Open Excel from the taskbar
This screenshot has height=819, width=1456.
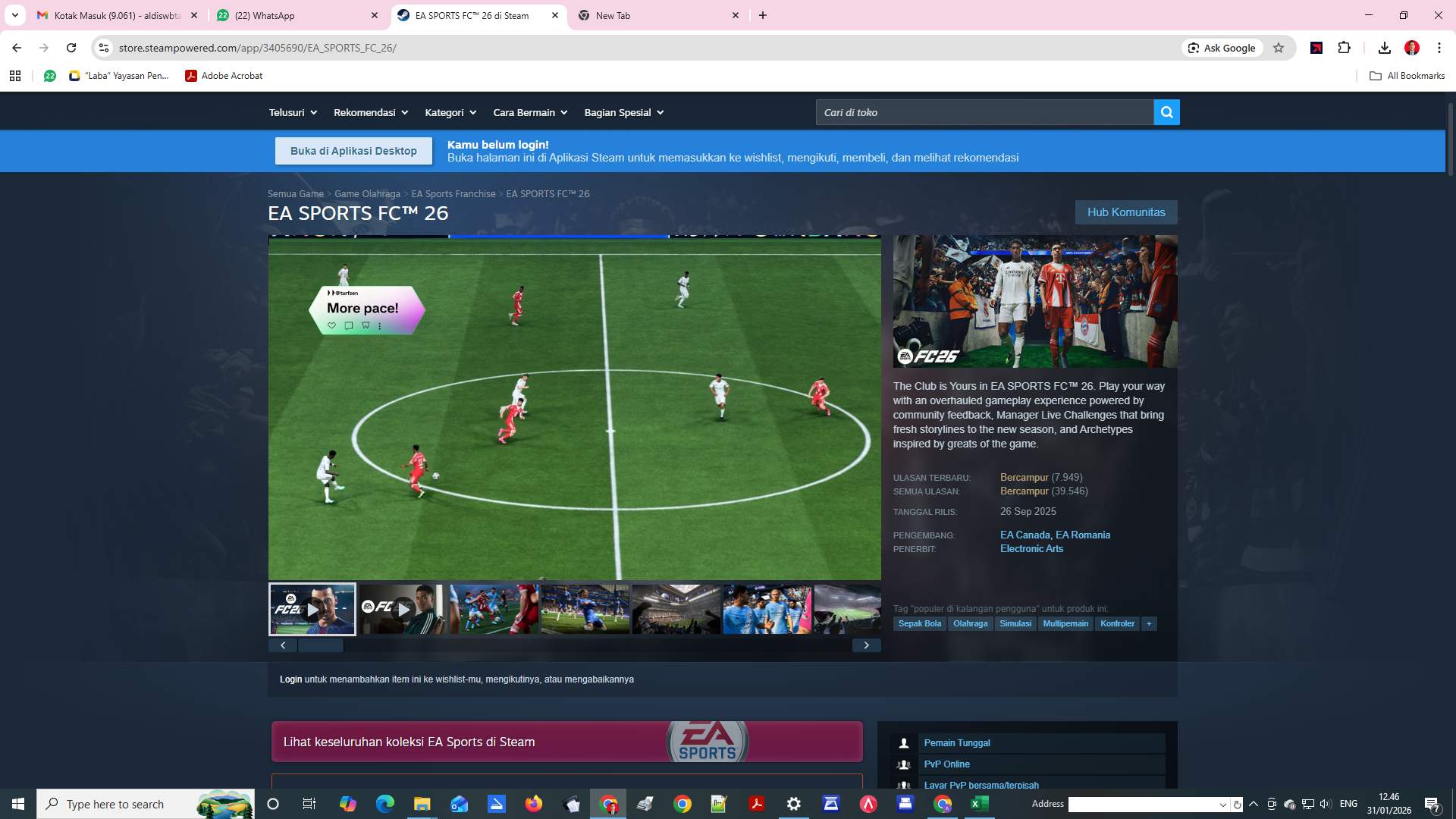(x=980, y=804)
